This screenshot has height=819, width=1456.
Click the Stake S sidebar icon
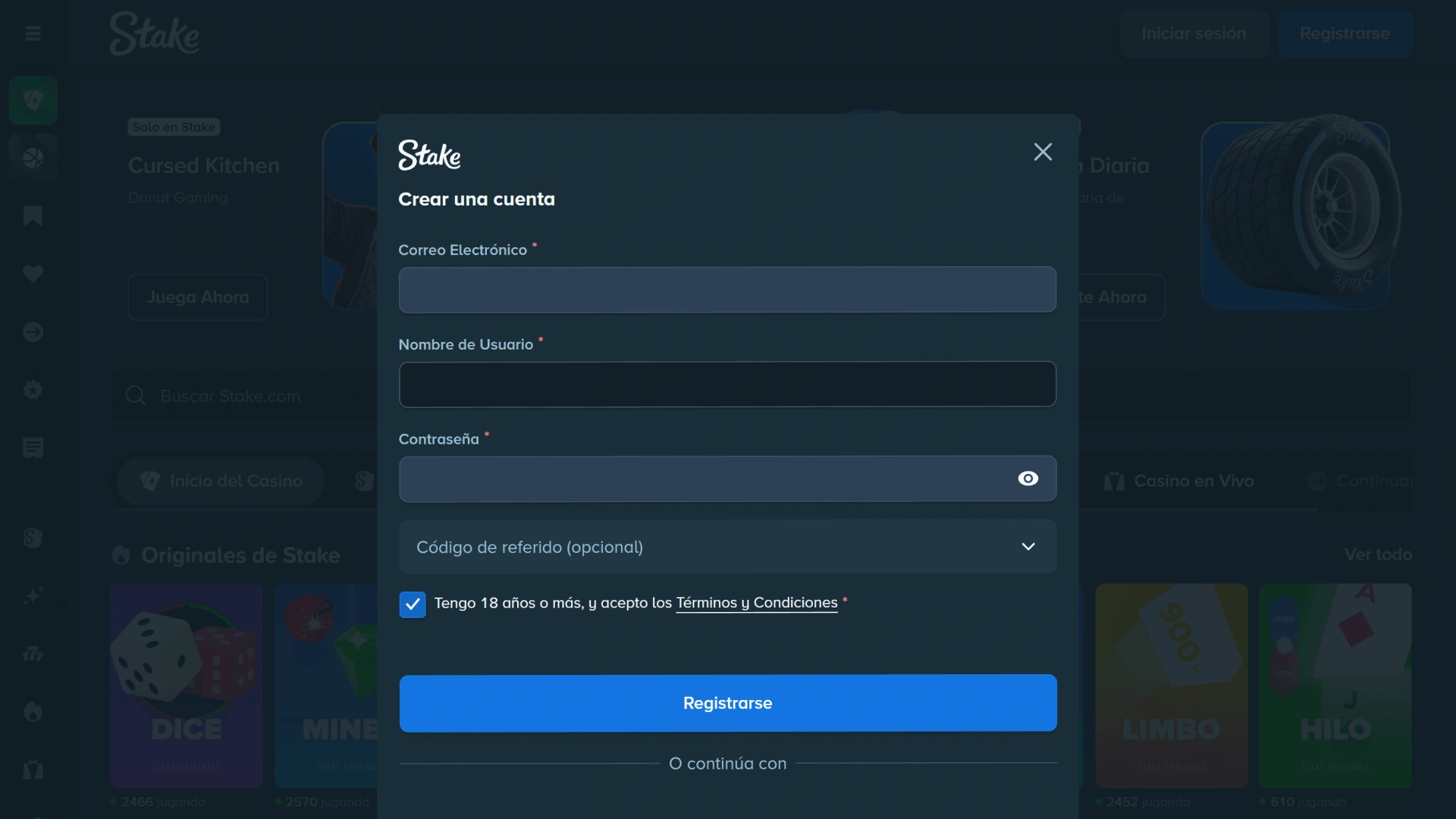(x=33, y=538)
